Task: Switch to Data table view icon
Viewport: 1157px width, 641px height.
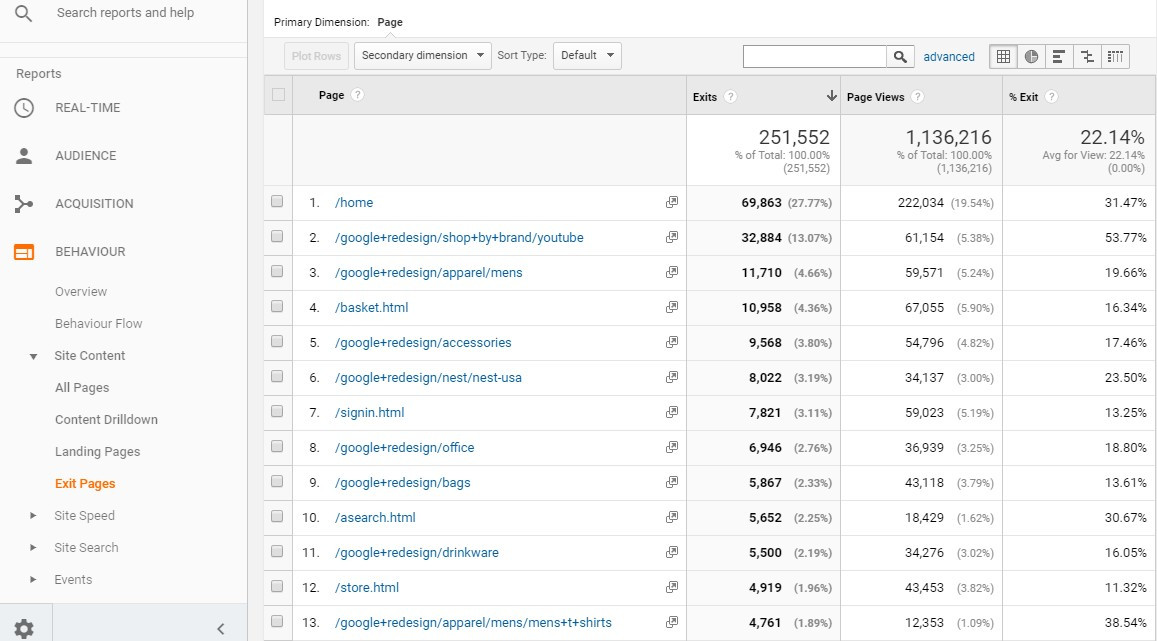Action: point(1004,57)
